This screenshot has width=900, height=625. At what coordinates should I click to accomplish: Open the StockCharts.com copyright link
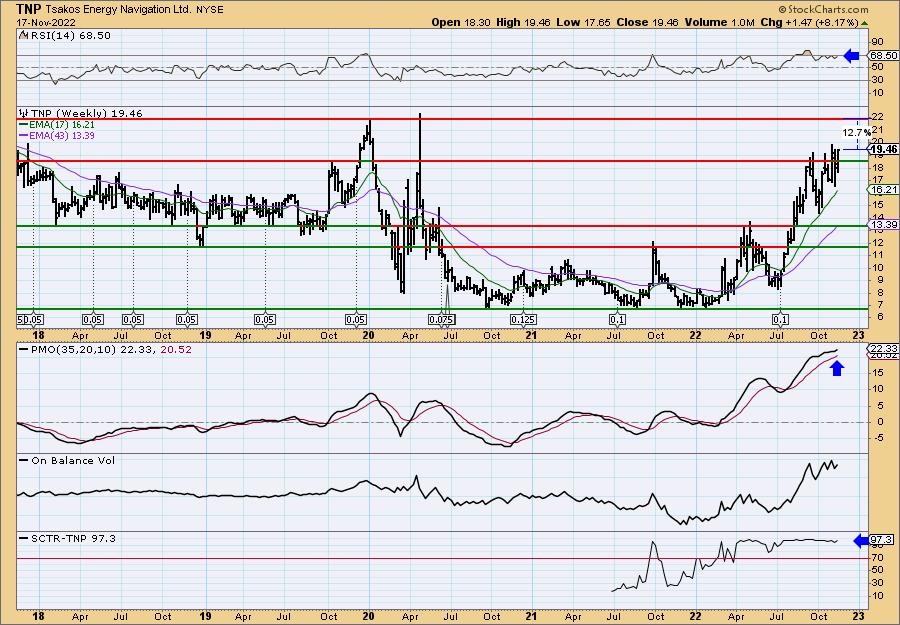click(x=823, y=9)
